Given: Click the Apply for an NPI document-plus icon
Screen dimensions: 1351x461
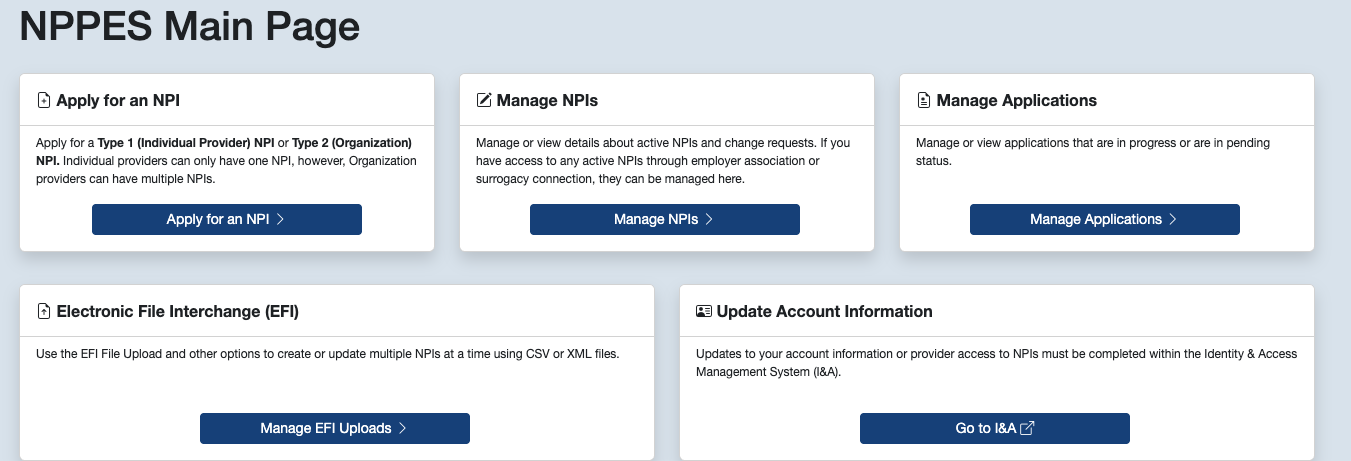Looking at the screenshot, I should coord(43,101).
